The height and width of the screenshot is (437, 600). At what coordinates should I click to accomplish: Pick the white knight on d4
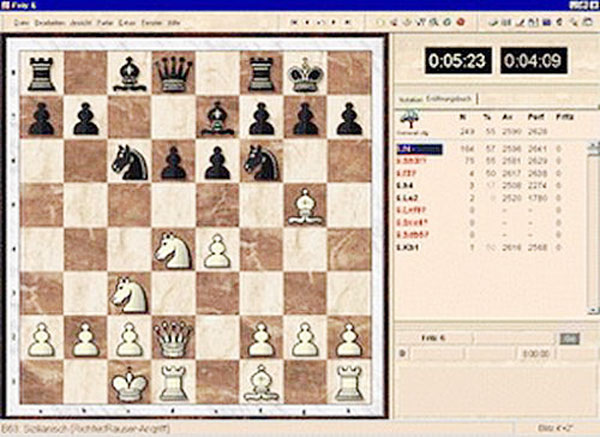175,250
